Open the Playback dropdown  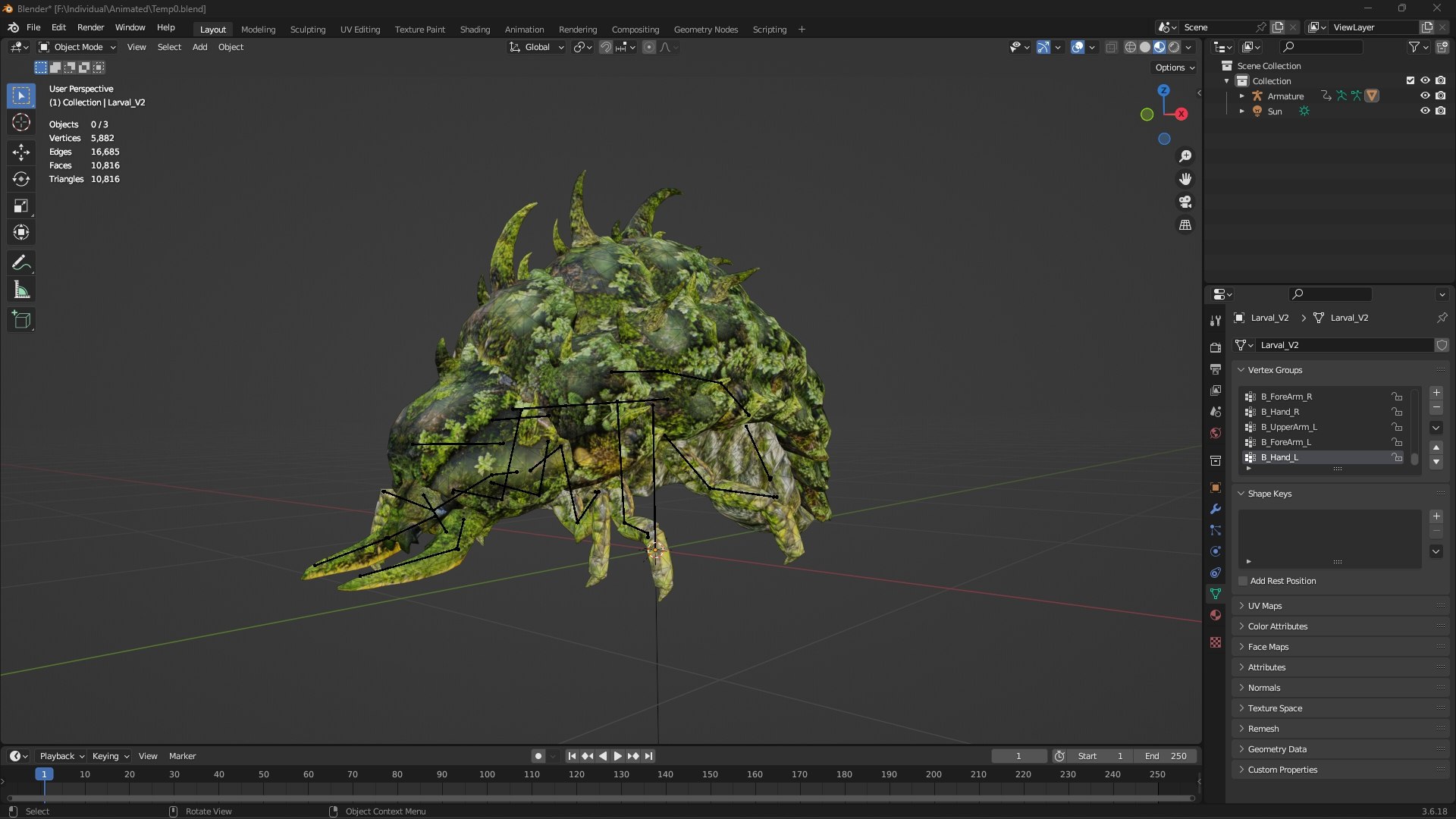[x=61, y=756]
